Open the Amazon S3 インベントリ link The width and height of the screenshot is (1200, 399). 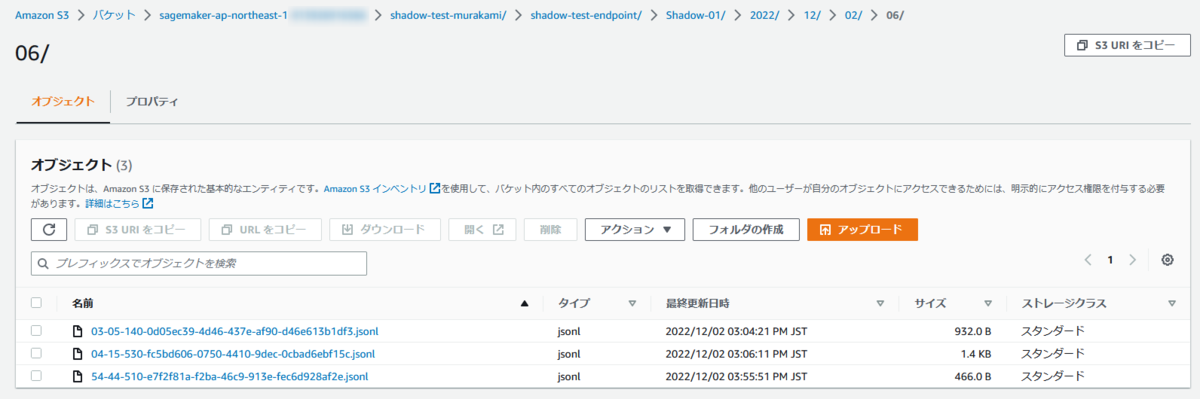pos(376,188)
